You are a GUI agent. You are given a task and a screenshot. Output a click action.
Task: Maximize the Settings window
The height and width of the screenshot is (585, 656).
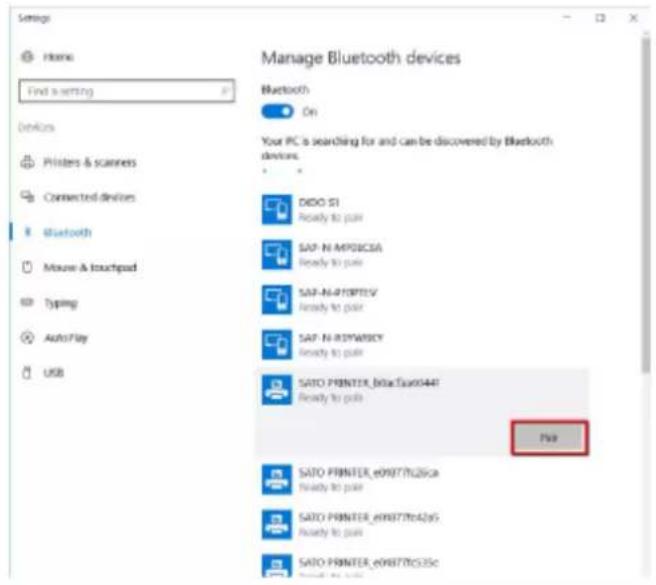[600, 18]
